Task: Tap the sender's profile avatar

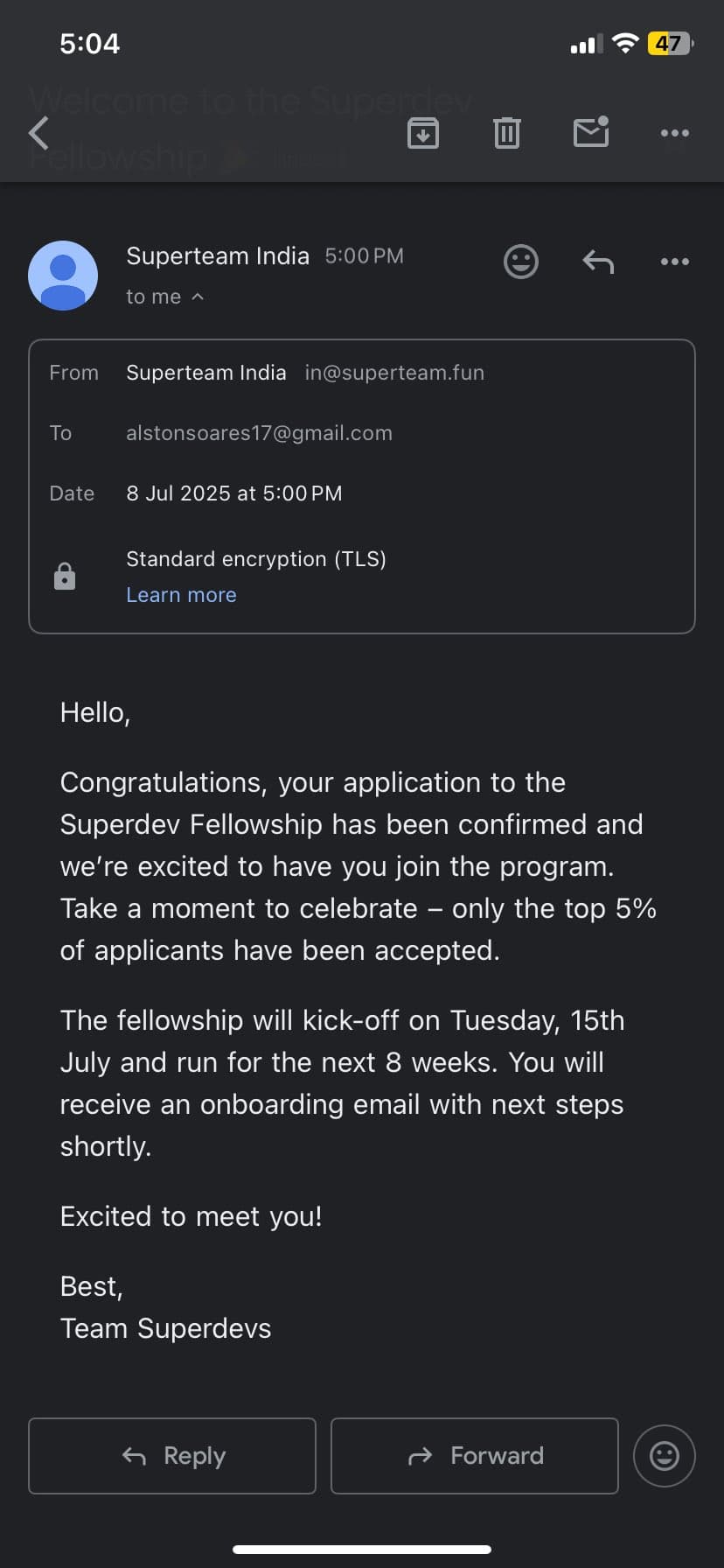Action: [63, 275]
